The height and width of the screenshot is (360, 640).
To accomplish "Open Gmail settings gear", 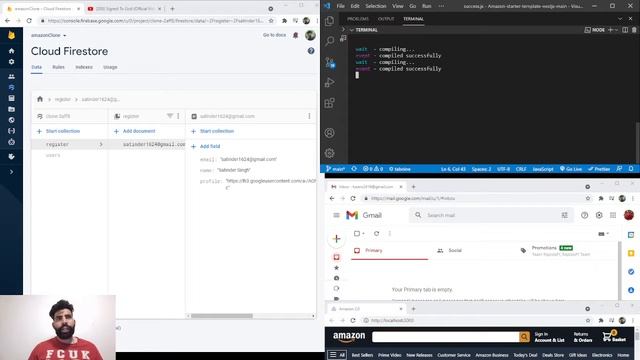I will 599,215.
